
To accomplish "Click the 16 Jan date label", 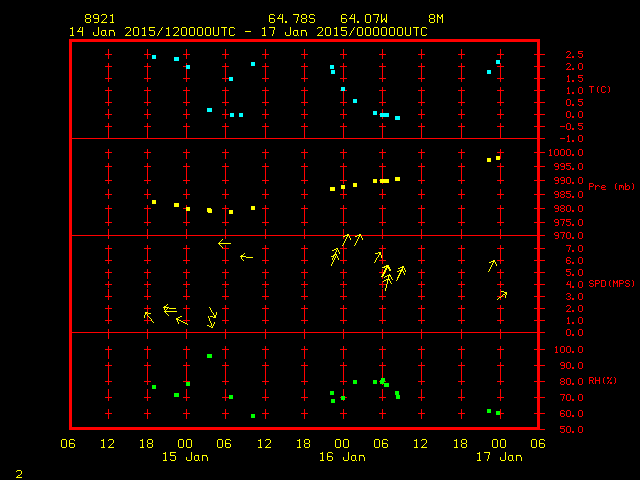I will pyautogui.click(x=342, y=457).
